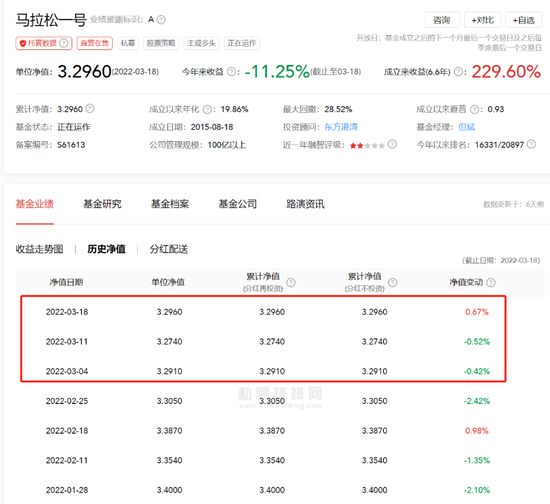This screenshot has width=550, height=504.
Task: Click help icon beside 今年以来排名 value
Action: tap(531, 144)
